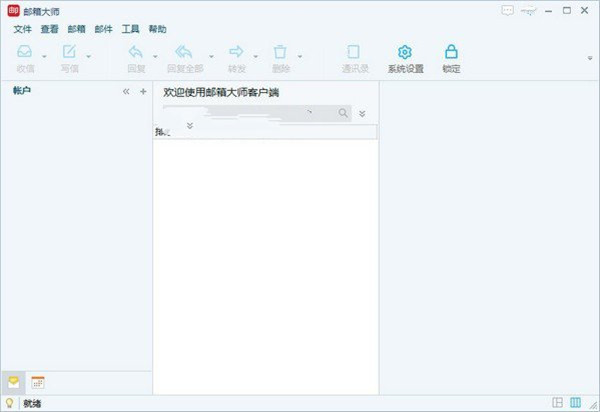Expand search options chevron beside the search box
This screenshot has height=412, width=600.
point(362,114)
